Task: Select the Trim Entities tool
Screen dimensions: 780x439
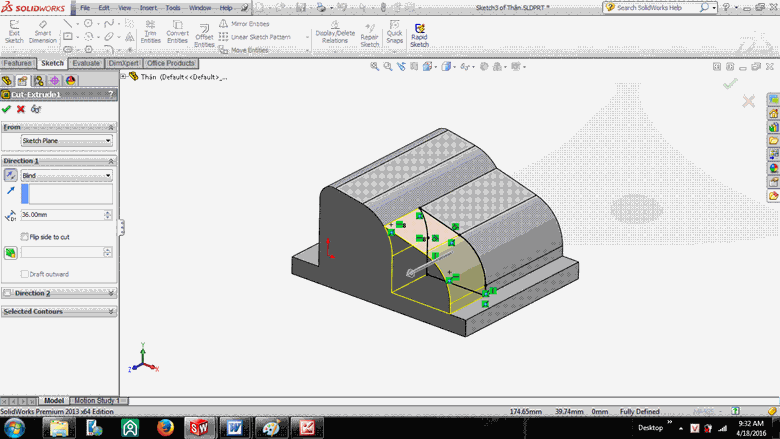Action: [x=150, y=32]
